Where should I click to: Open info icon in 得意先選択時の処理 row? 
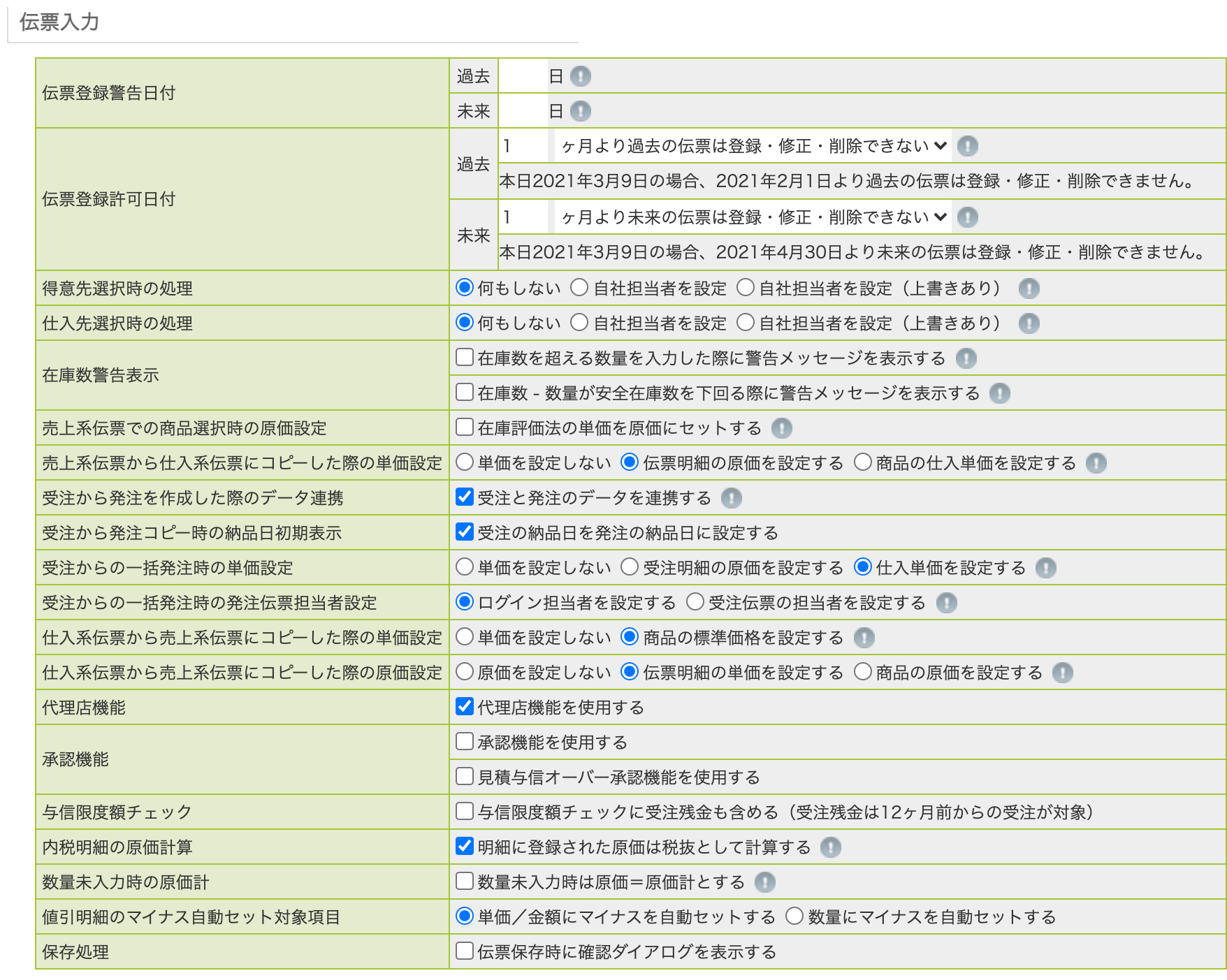click(x=1029, y=288)
